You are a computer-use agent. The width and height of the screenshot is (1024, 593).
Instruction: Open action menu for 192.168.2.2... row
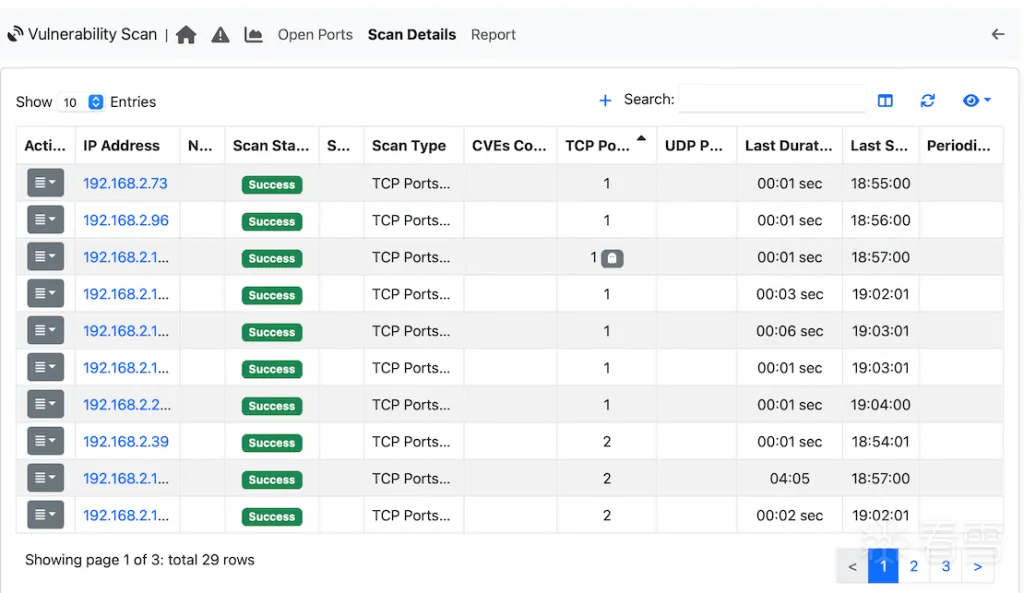pyautogui.click(x=45, y=404)
